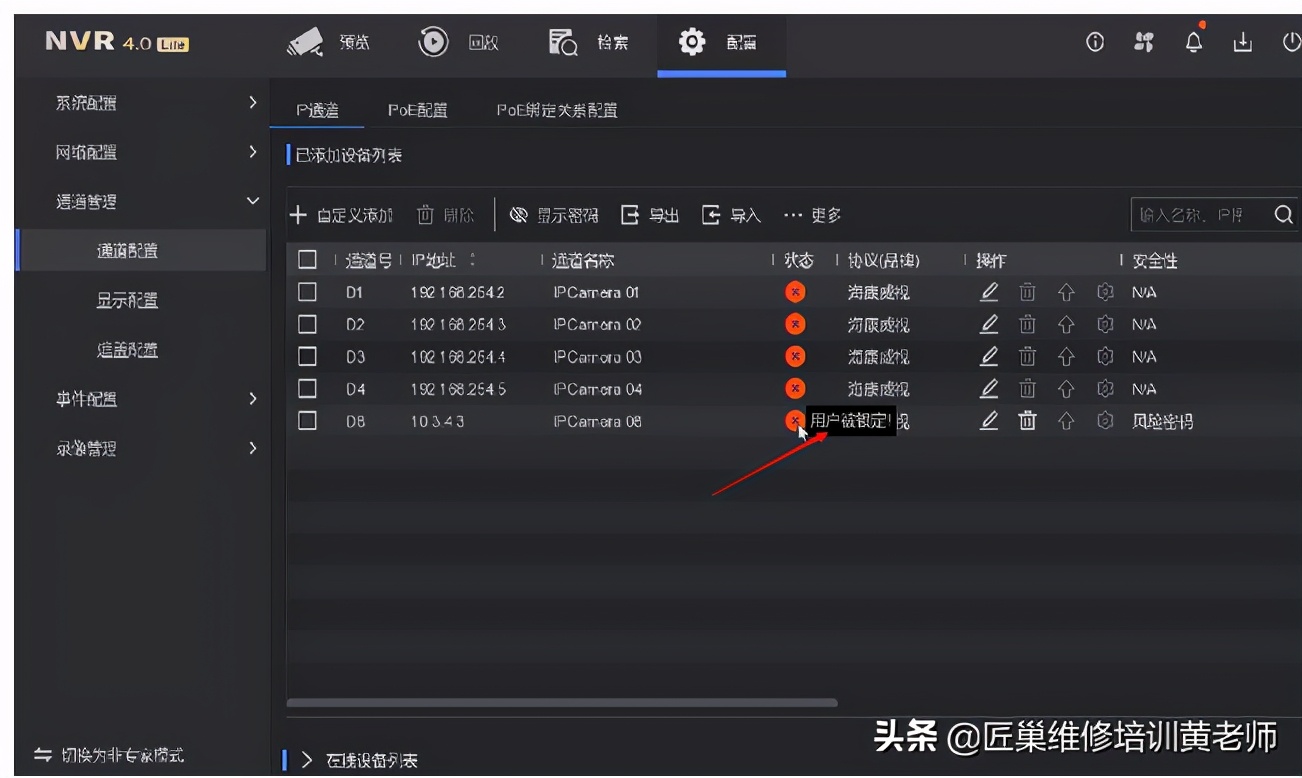
Task: Open the 检索 (Search) page
Action: (590, 43)
